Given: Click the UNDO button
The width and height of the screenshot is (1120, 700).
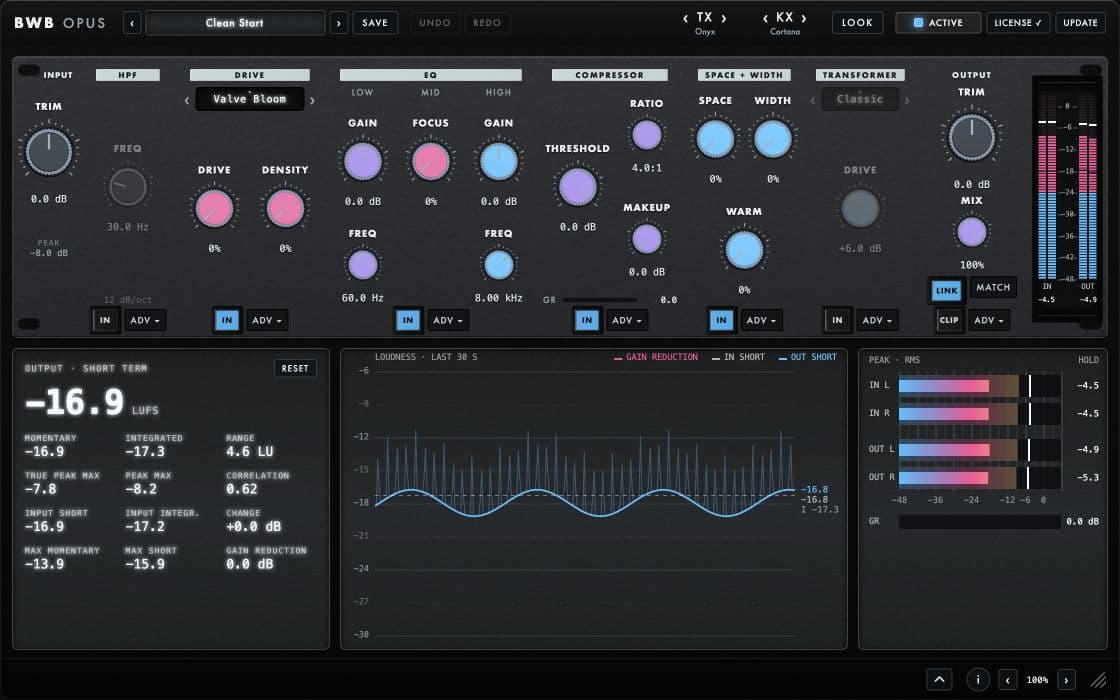Looking at the screenshot, I should pyautogui.click(x=435, y=23).
